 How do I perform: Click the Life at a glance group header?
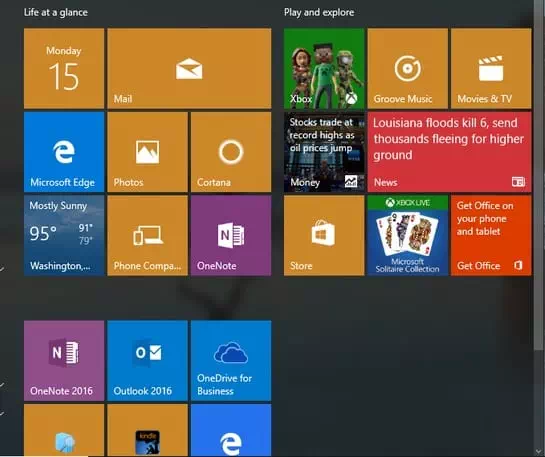(56, 13)
